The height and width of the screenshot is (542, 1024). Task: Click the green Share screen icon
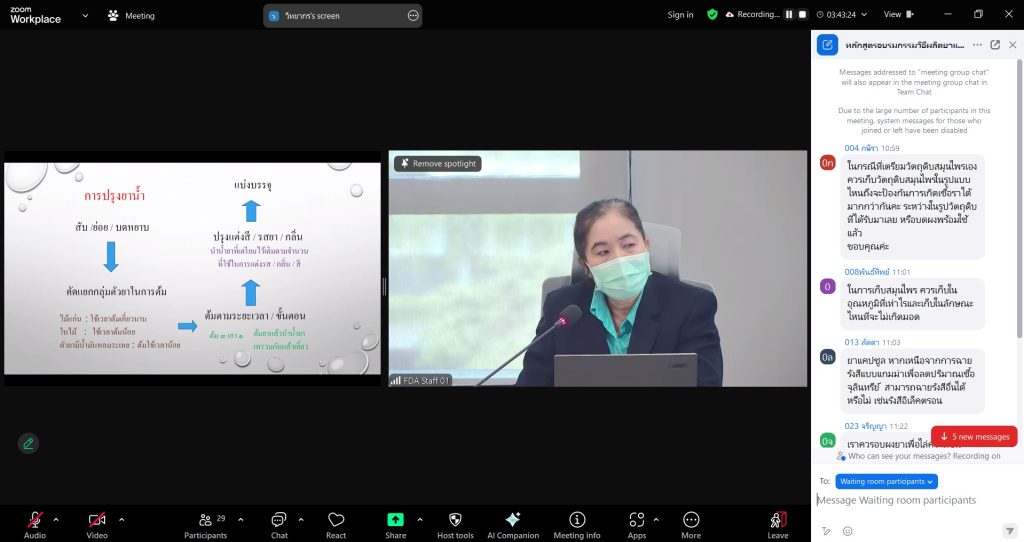[x=395, y=520]
